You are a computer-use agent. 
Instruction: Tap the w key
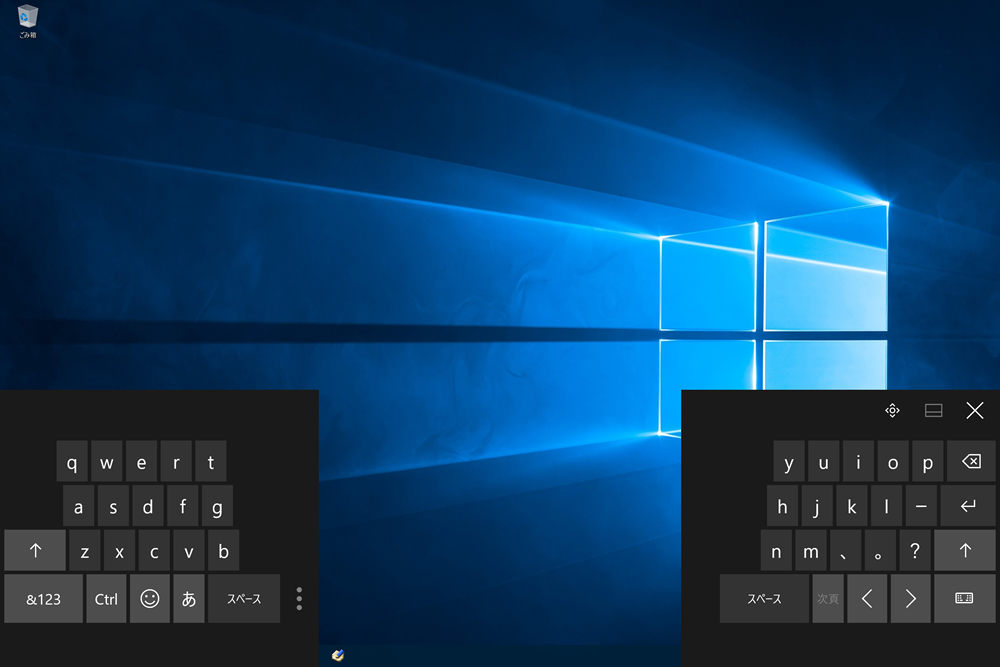[x=107, y=461]
